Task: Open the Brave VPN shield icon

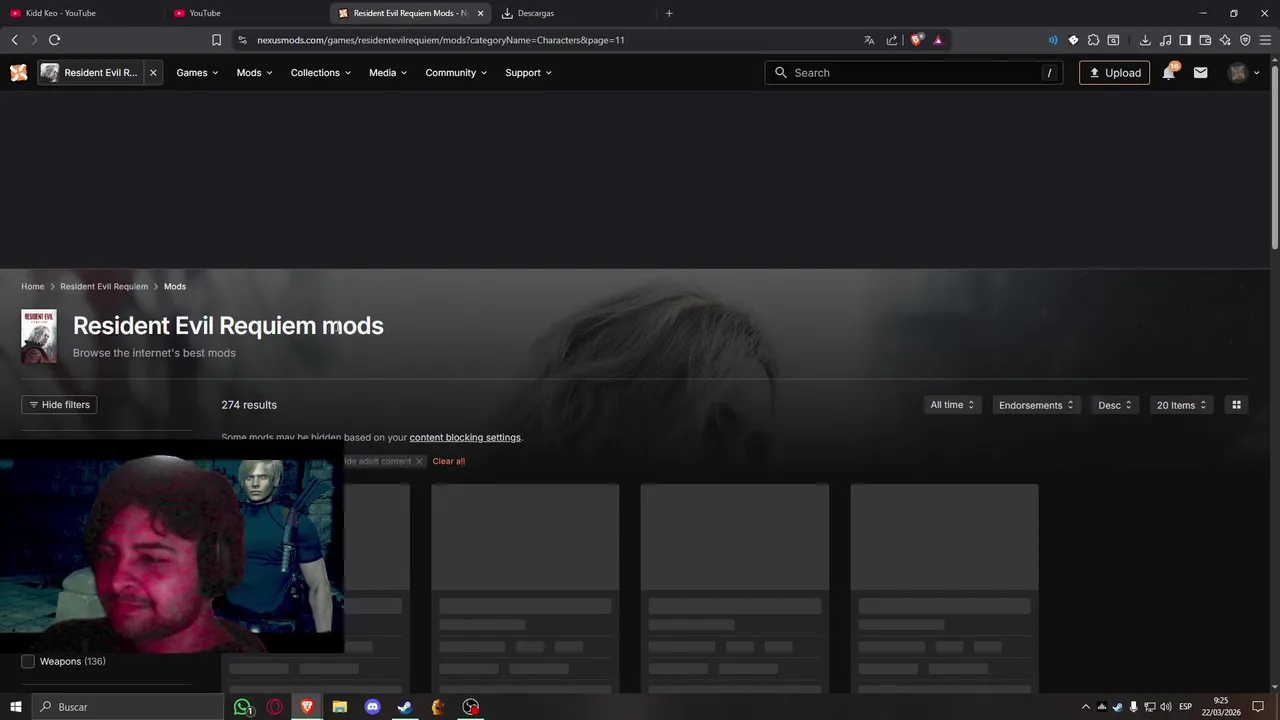Action: tap(1245, 40)
